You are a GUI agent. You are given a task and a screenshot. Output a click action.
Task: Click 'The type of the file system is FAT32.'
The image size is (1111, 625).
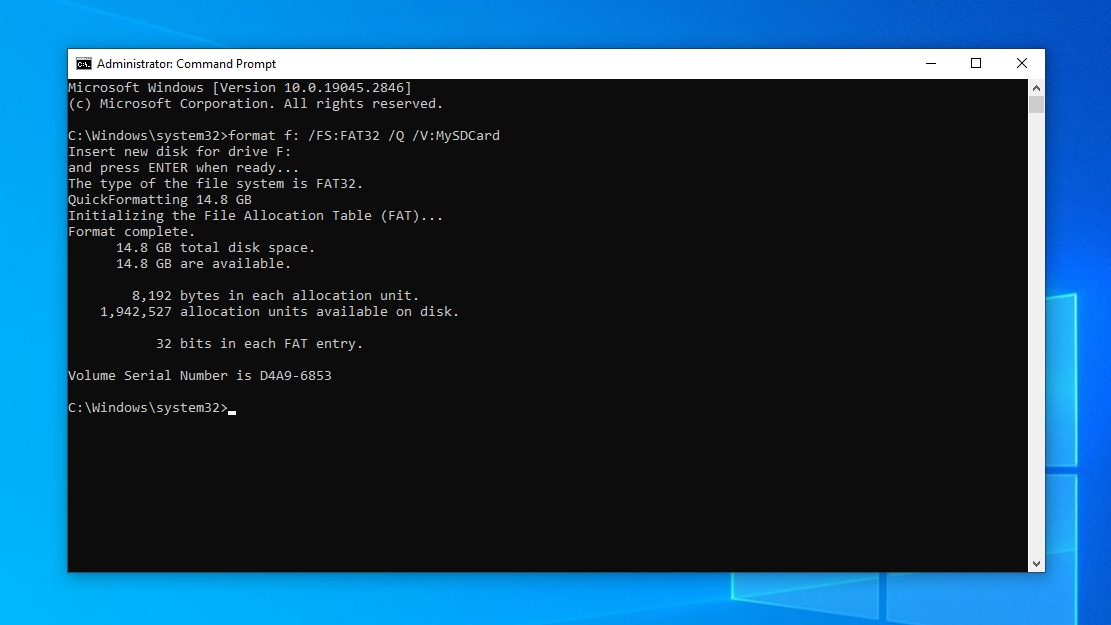[215, 184]
